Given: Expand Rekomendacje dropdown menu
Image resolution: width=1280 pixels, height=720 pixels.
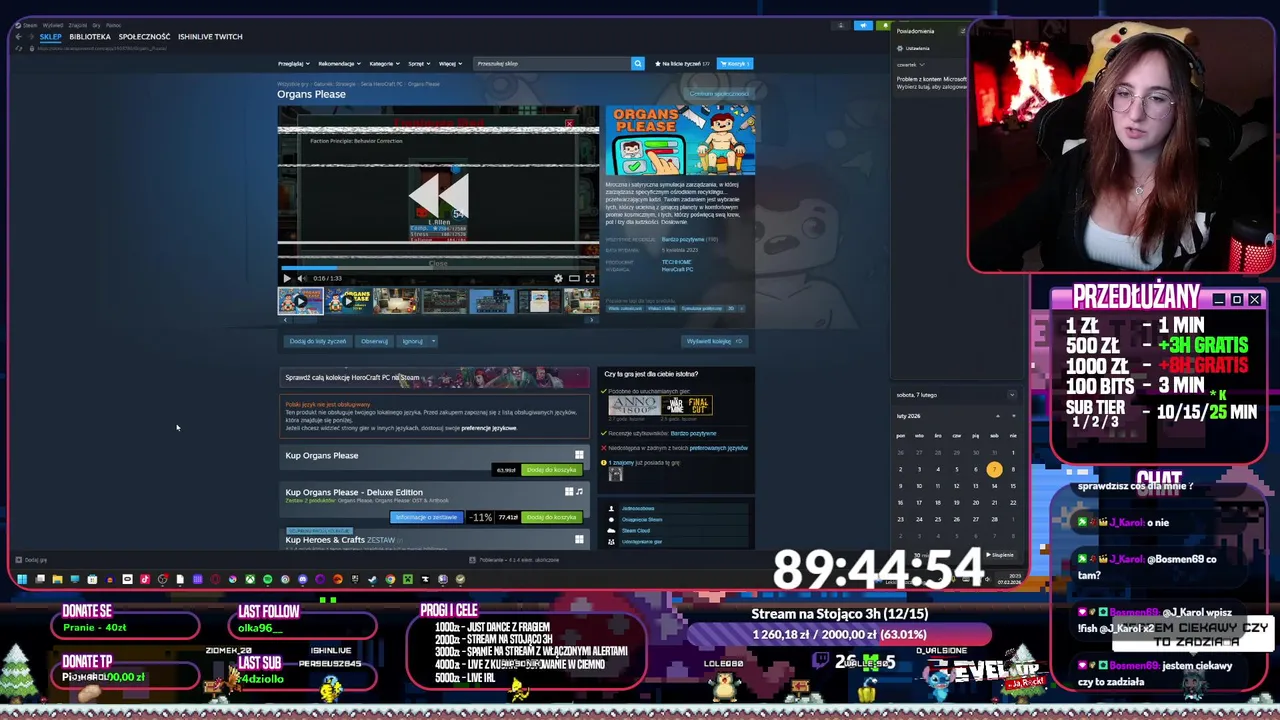Looking at the screenshot, I should [x=338, y=63].
